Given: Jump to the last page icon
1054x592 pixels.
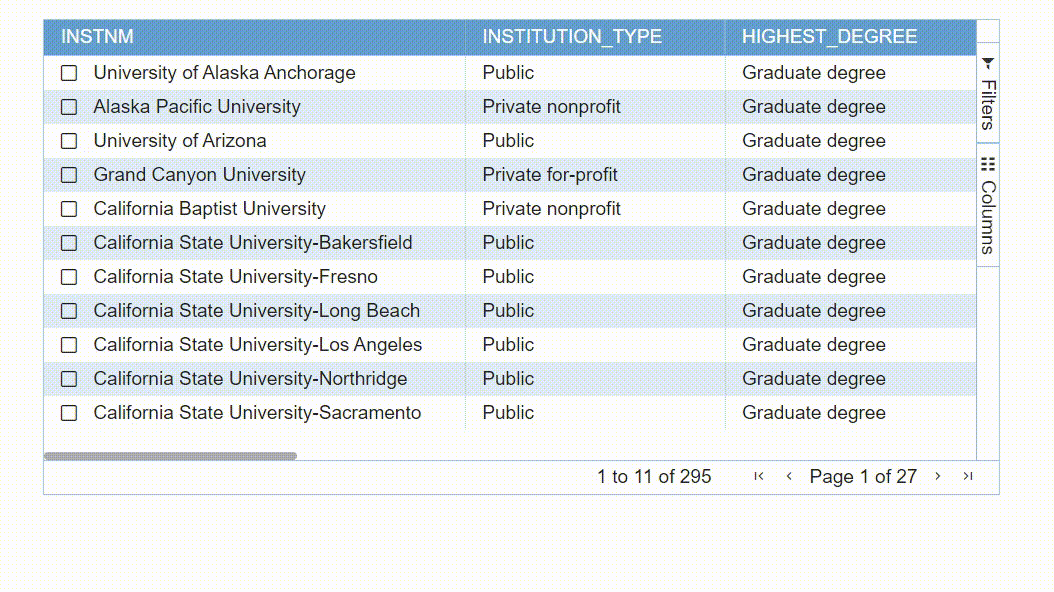Looking at the screenshot, I should (x=968, y=477).
